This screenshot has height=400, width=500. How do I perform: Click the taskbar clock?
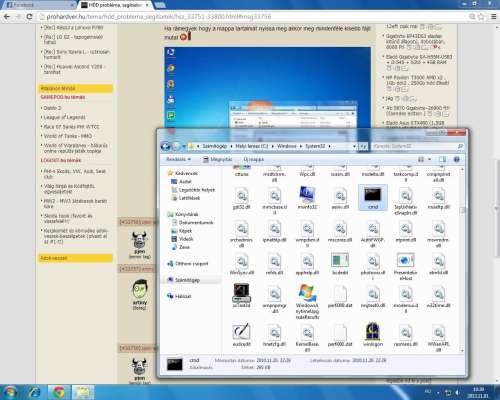(479, 393)
